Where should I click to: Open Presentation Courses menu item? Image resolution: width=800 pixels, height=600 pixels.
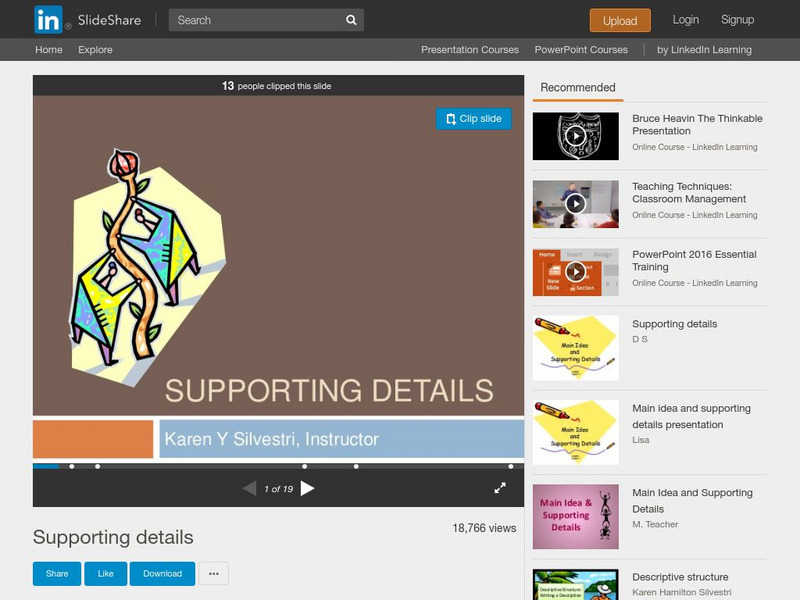click(470, 49)
